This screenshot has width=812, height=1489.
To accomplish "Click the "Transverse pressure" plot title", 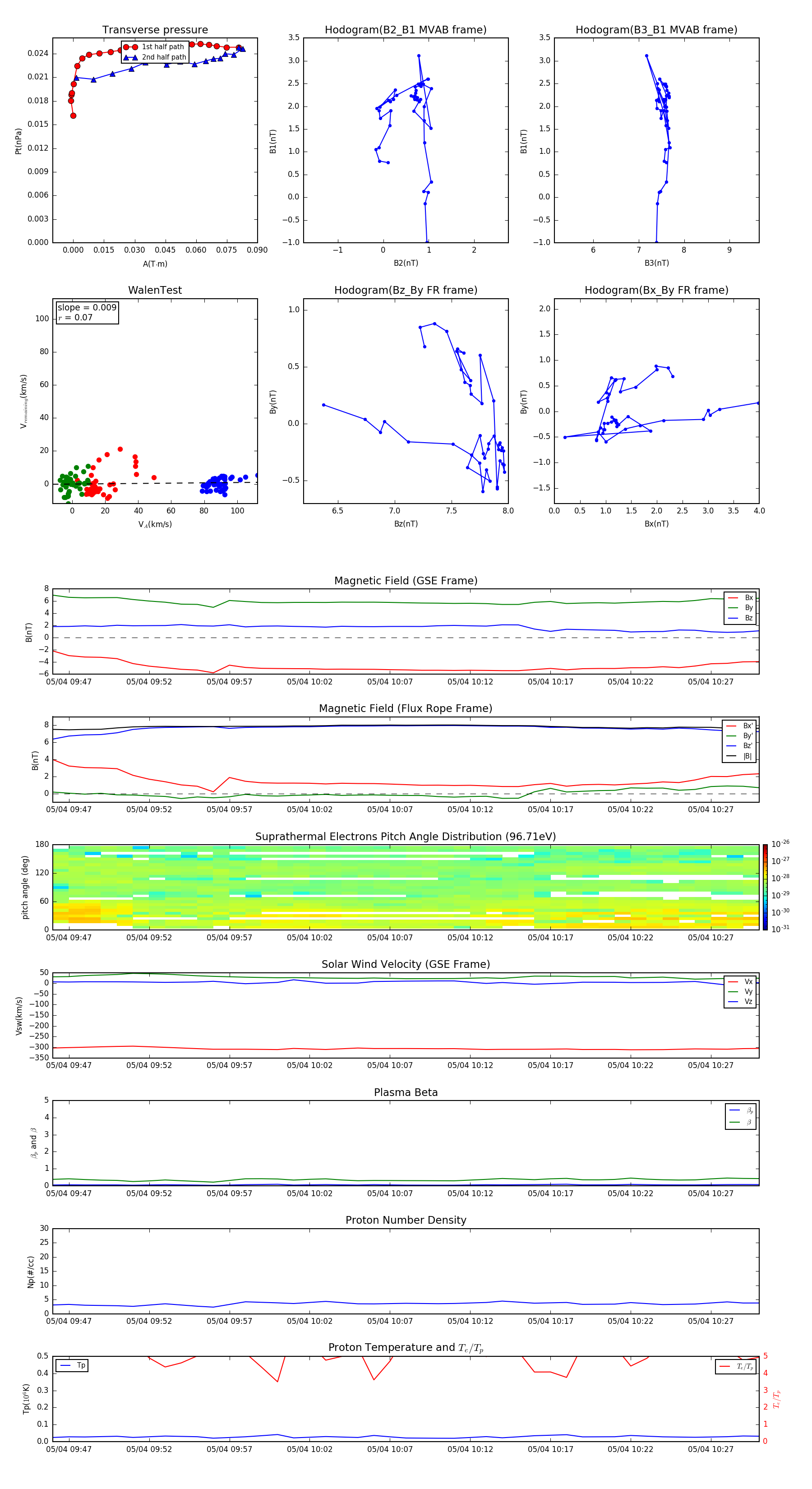I will point(155,29).
